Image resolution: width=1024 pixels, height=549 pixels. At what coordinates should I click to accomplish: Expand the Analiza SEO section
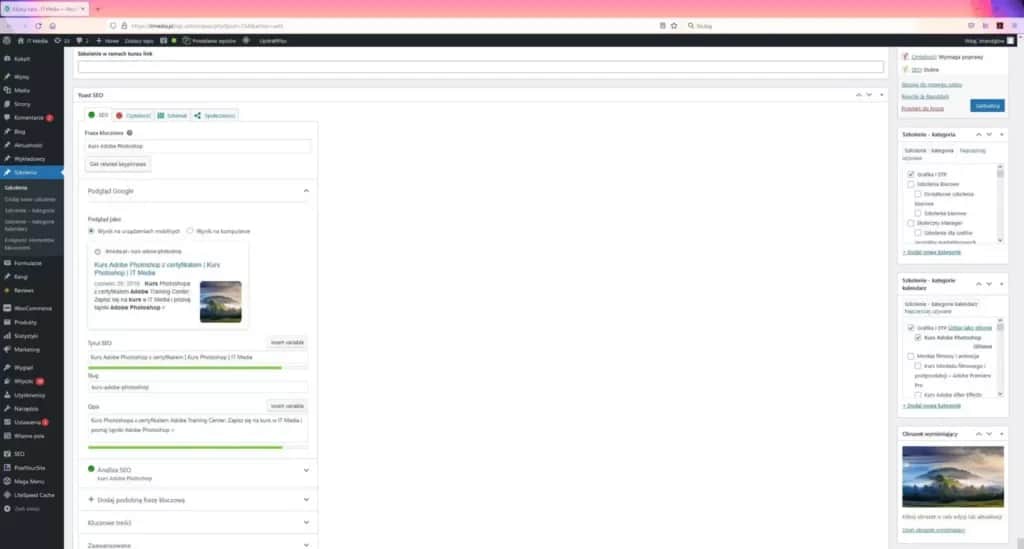[306, 469]
